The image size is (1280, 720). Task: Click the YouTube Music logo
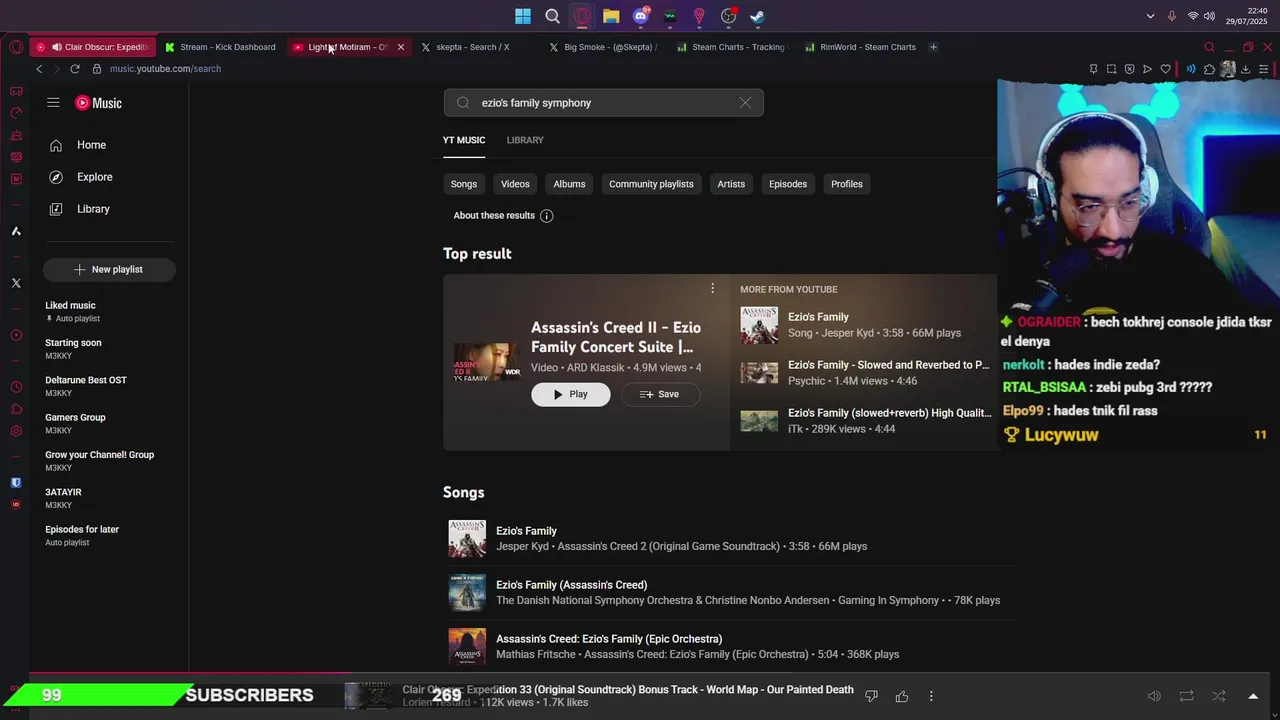[98, 103]
